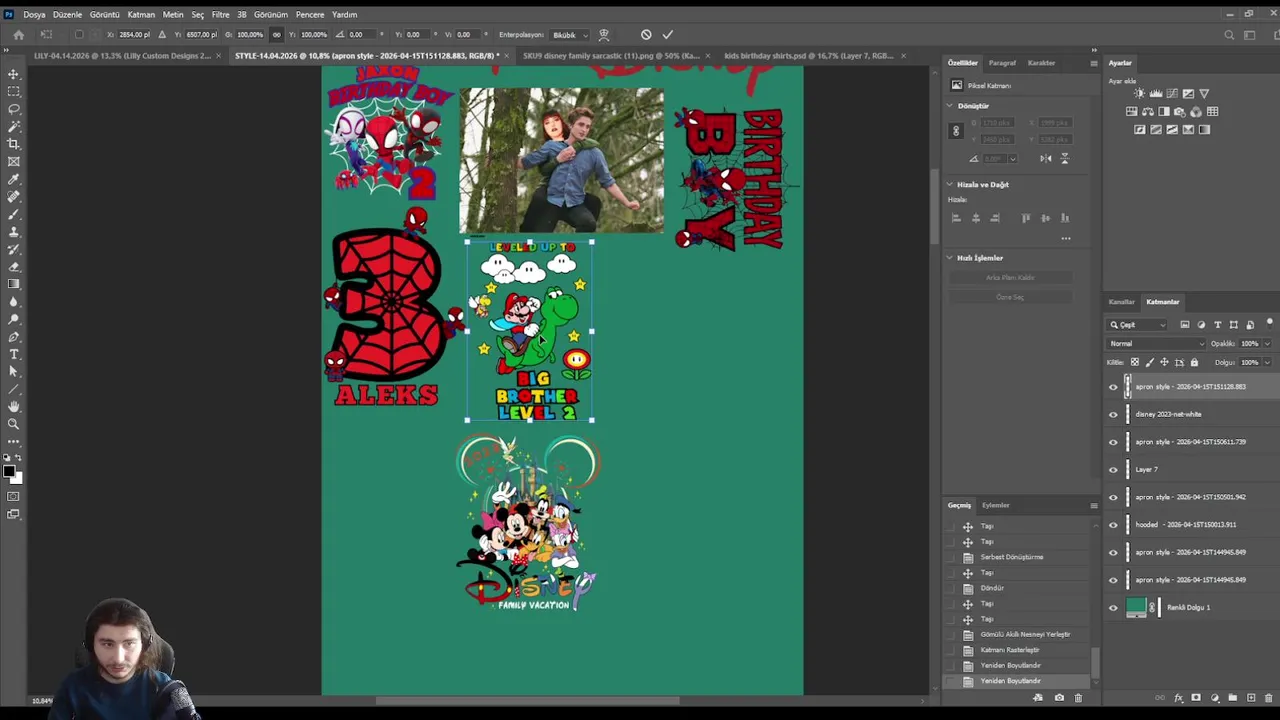Image resolution: width=1280 pixels, height=720 pixels.
Task: Open the Dolgu fill dropdown
Action: [x=1267, y=362]
